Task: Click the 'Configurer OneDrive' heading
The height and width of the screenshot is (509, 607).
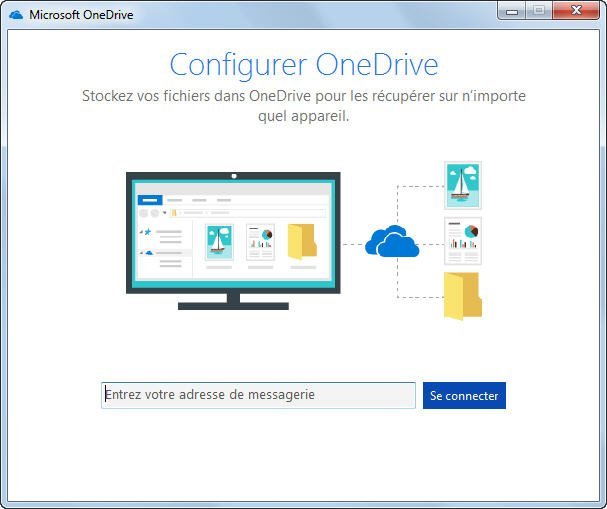Action: [304, 65]
